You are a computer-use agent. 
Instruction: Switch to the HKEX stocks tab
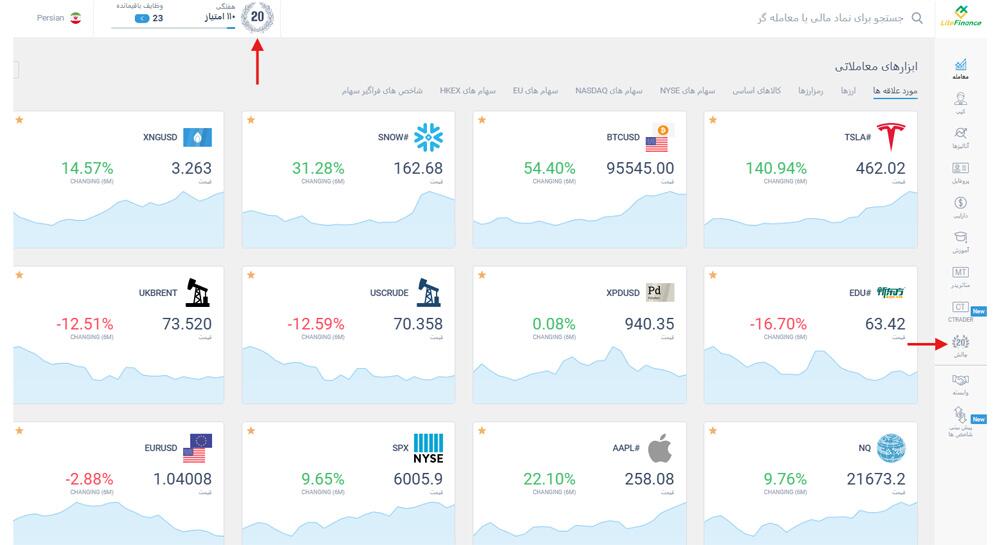tap(467, 91)
